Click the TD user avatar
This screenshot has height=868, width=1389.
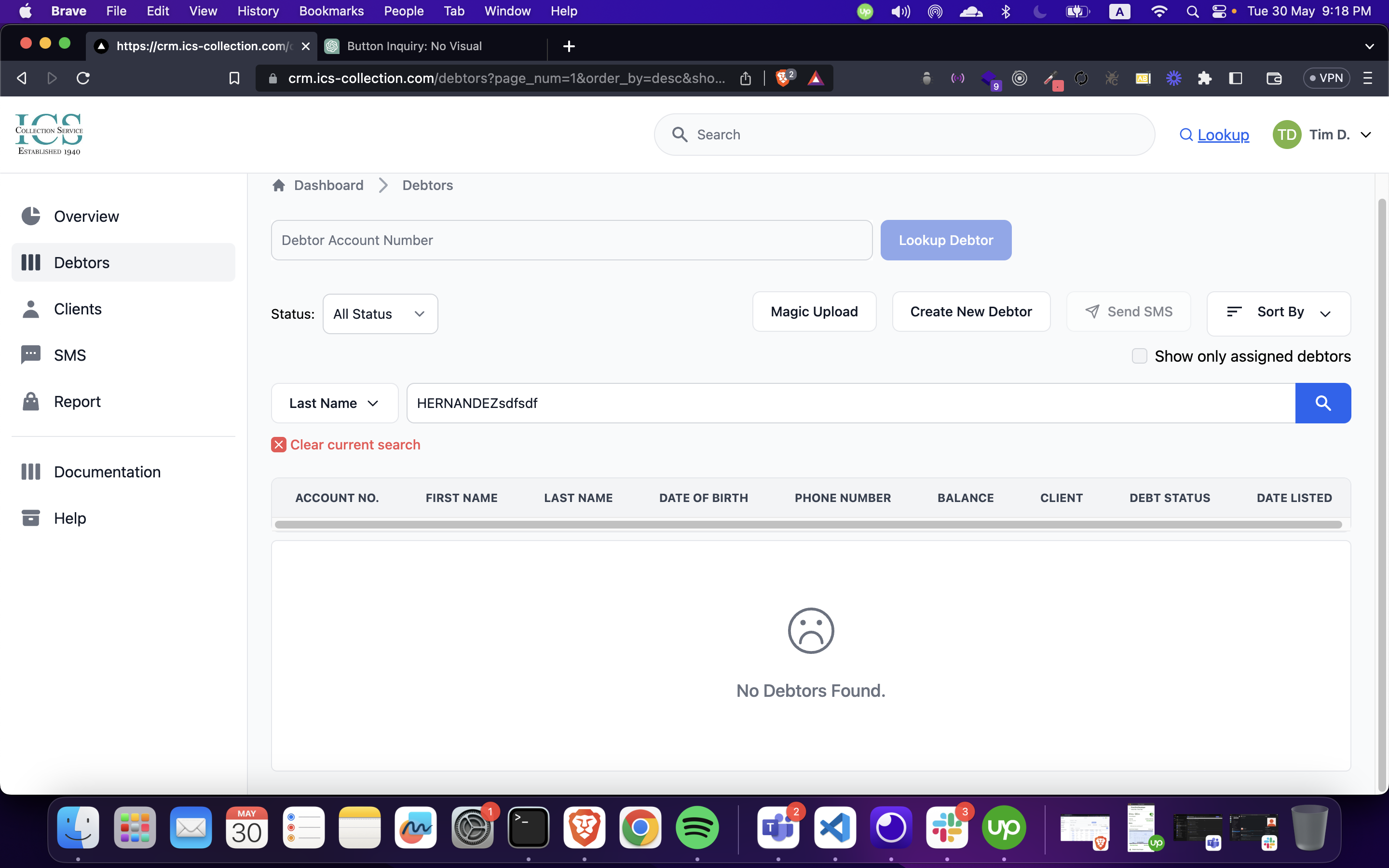pos(1286,135)
